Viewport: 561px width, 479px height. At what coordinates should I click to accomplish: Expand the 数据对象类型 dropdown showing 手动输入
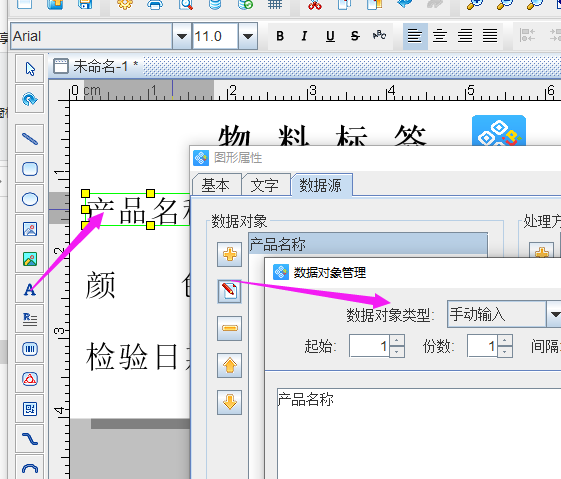pyautogui.click(x=554, y=314)
